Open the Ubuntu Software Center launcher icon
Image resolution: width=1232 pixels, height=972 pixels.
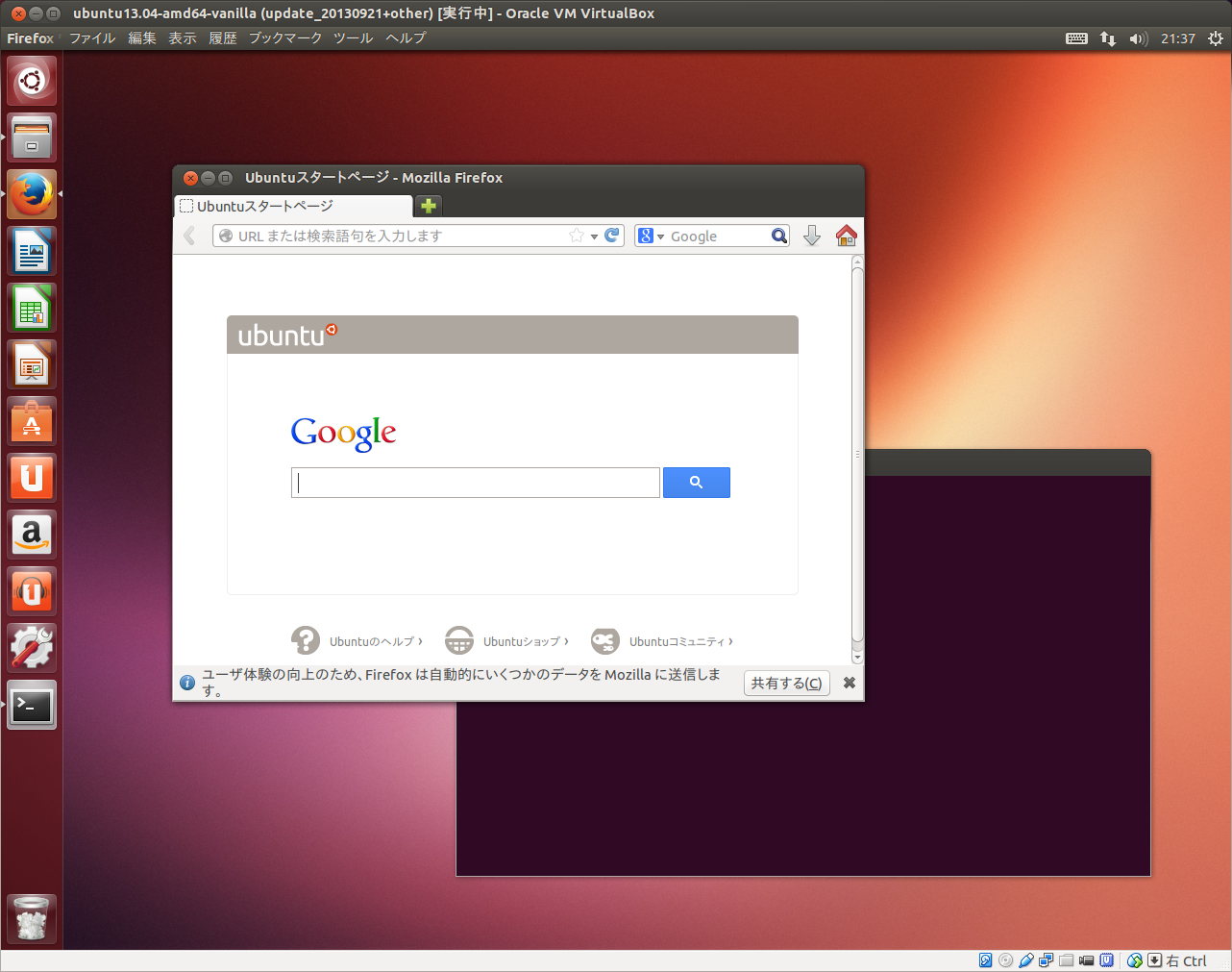point(32,421)
